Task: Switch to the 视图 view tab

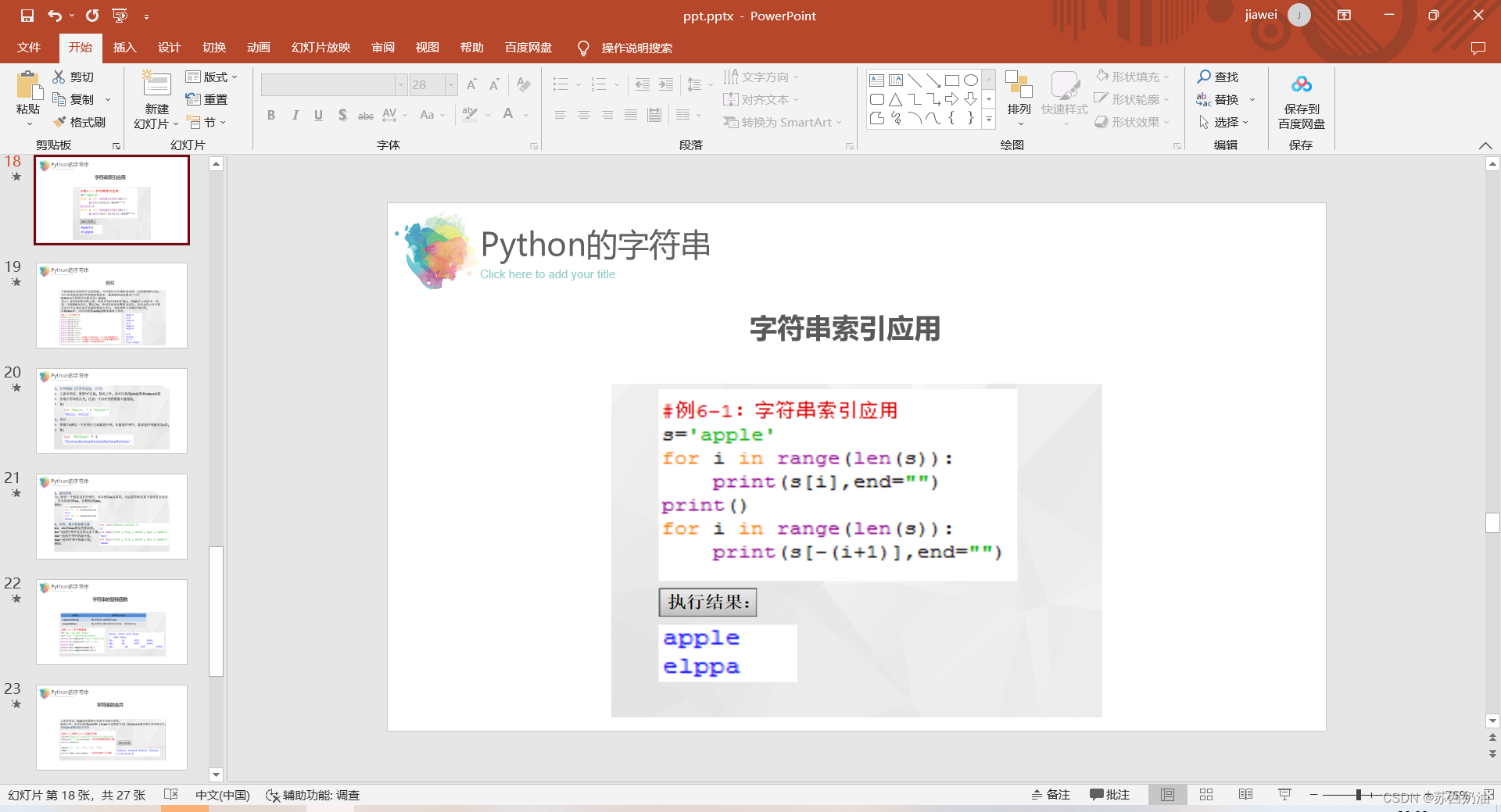Action: [428, 48]
